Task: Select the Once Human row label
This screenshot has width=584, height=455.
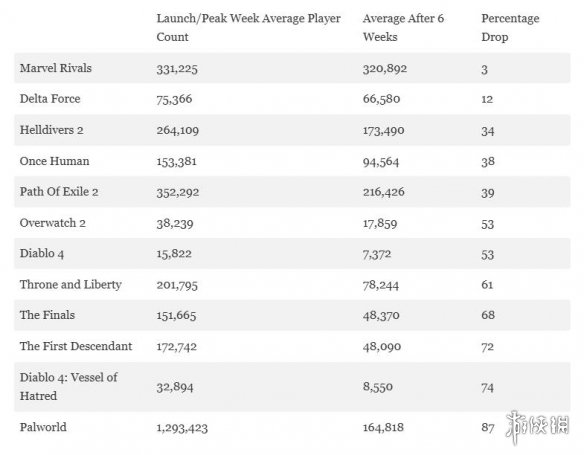Action: [x=54, y=161]
